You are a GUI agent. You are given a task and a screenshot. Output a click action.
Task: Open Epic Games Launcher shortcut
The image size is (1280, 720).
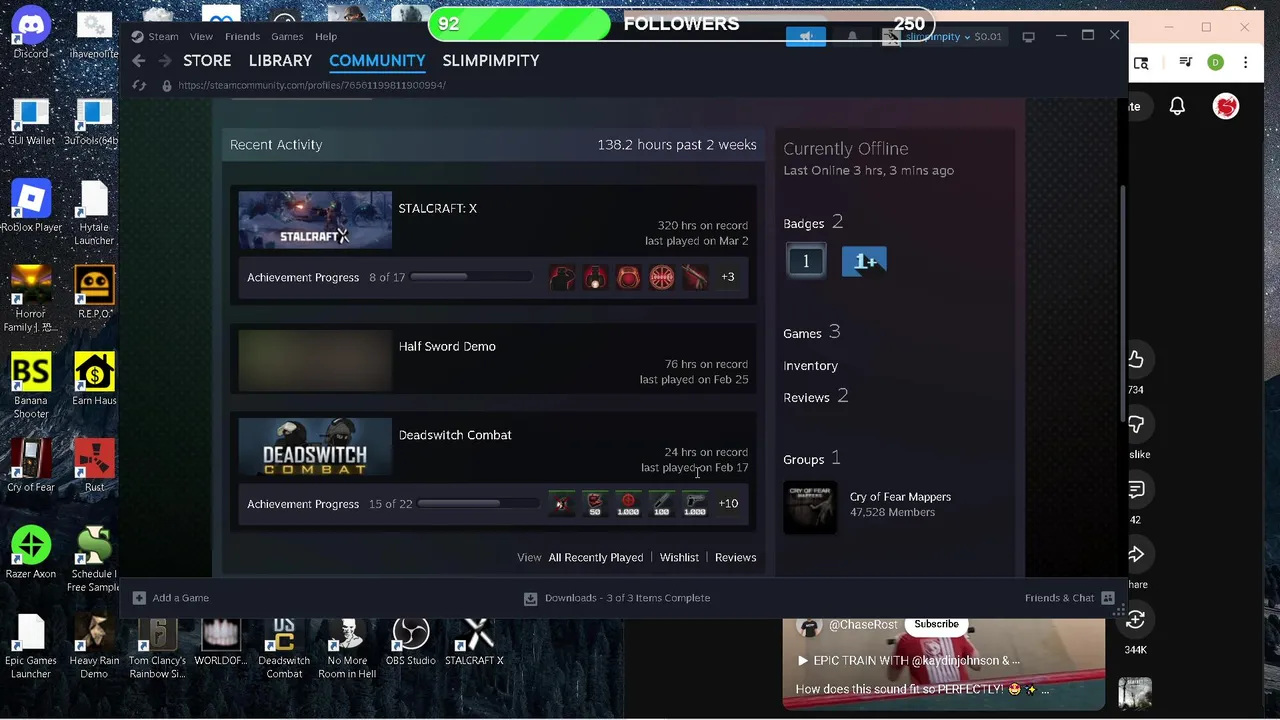pyautogui.click(x=31, y=647)
